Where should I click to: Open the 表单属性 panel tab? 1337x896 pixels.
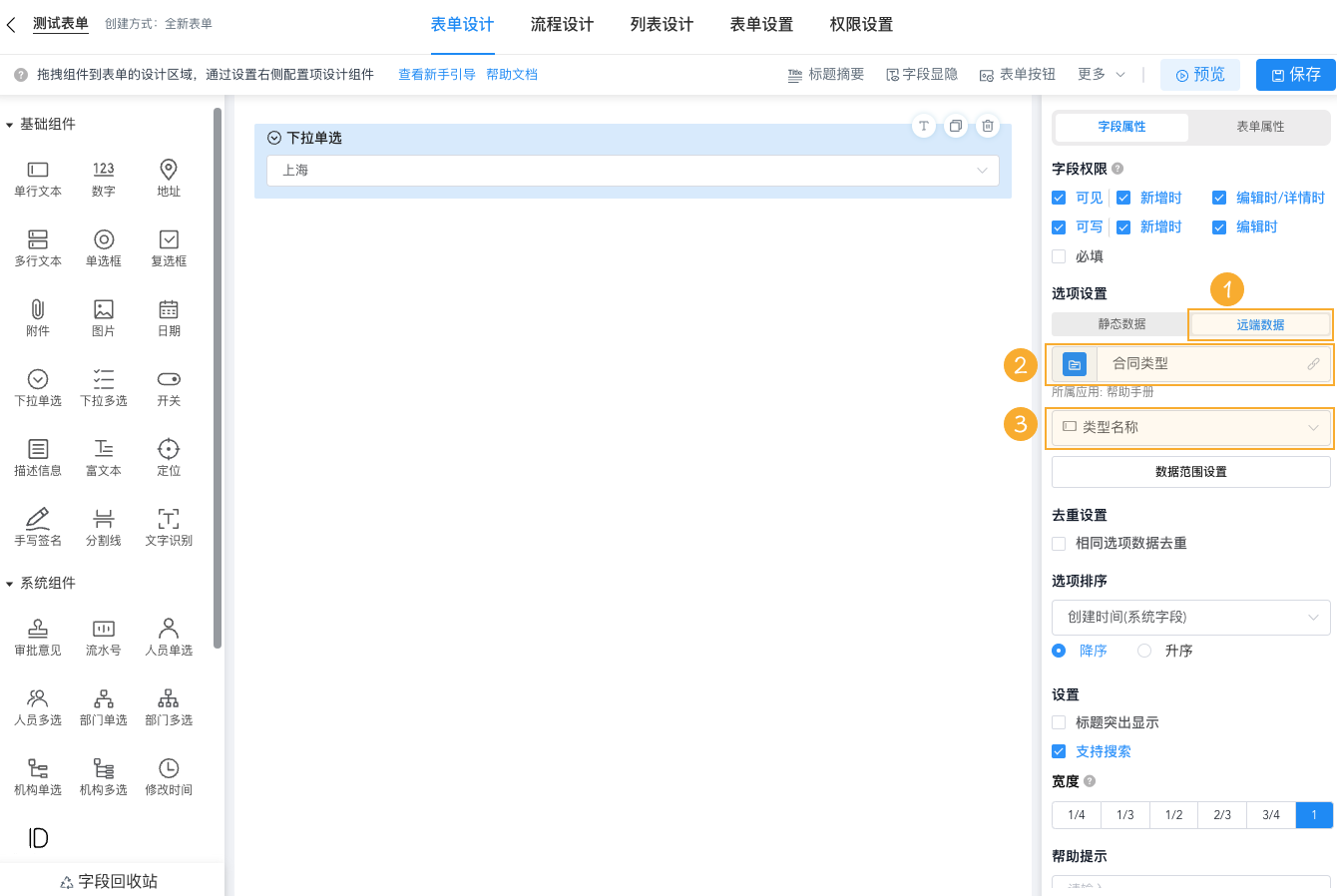(x=1258, y=128)
